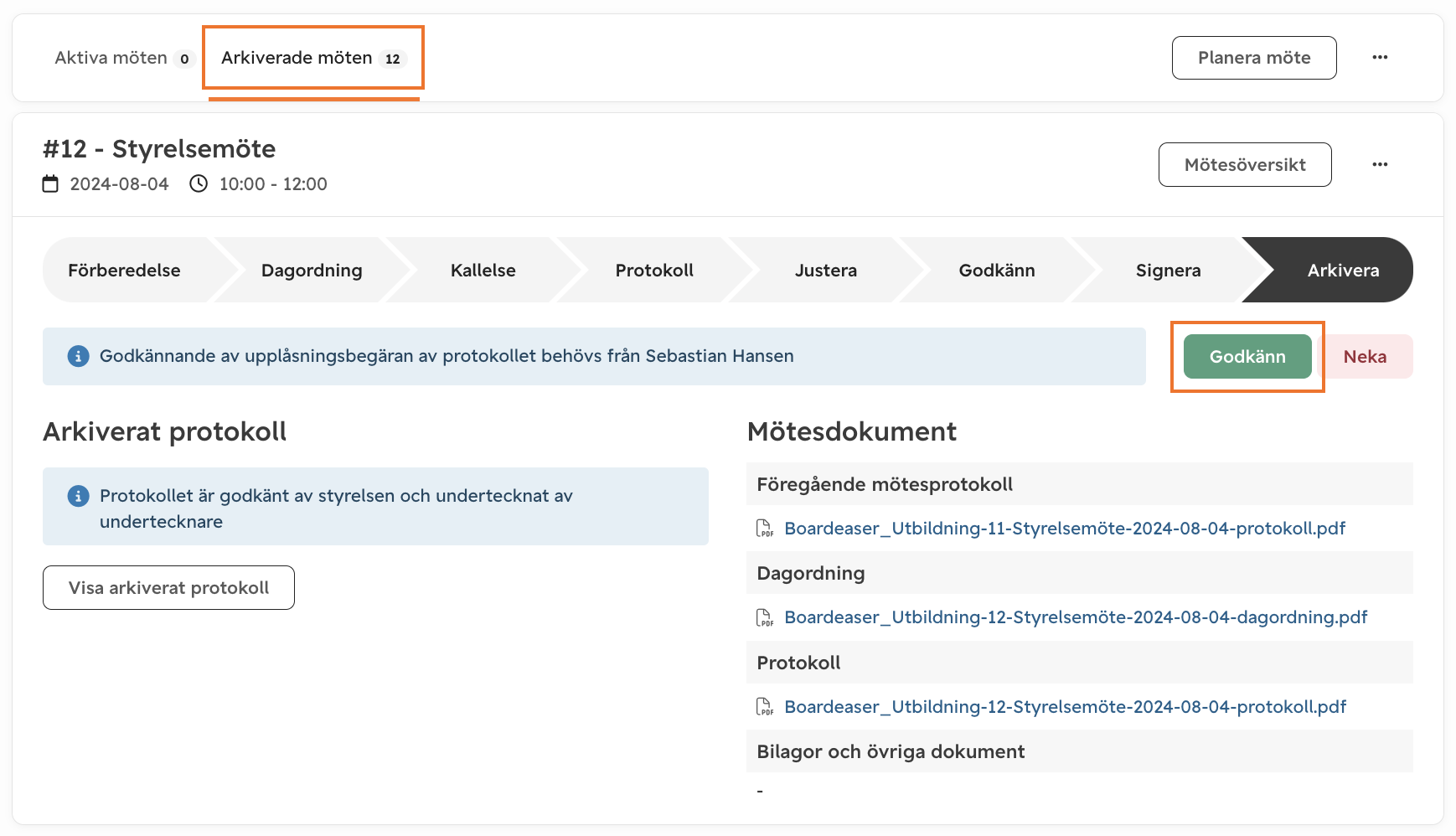Image resolution: width=1456 pixels, height=836 pixels.
Task: Open the Mötesöversikt button
Action: tap(1245, 165)
